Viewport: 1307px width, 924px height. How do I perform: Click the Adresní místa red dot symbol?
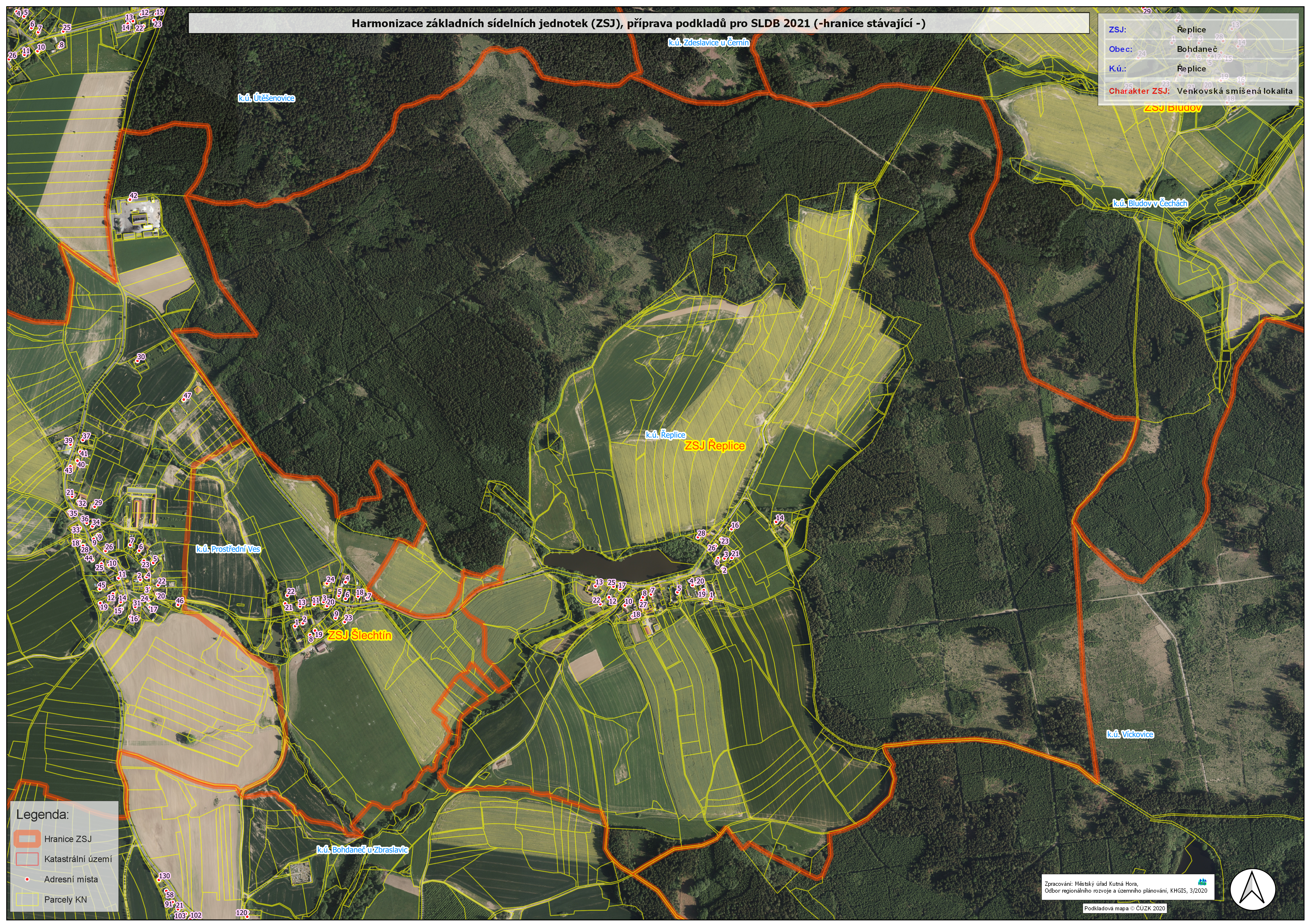click(x=27, y=879)
